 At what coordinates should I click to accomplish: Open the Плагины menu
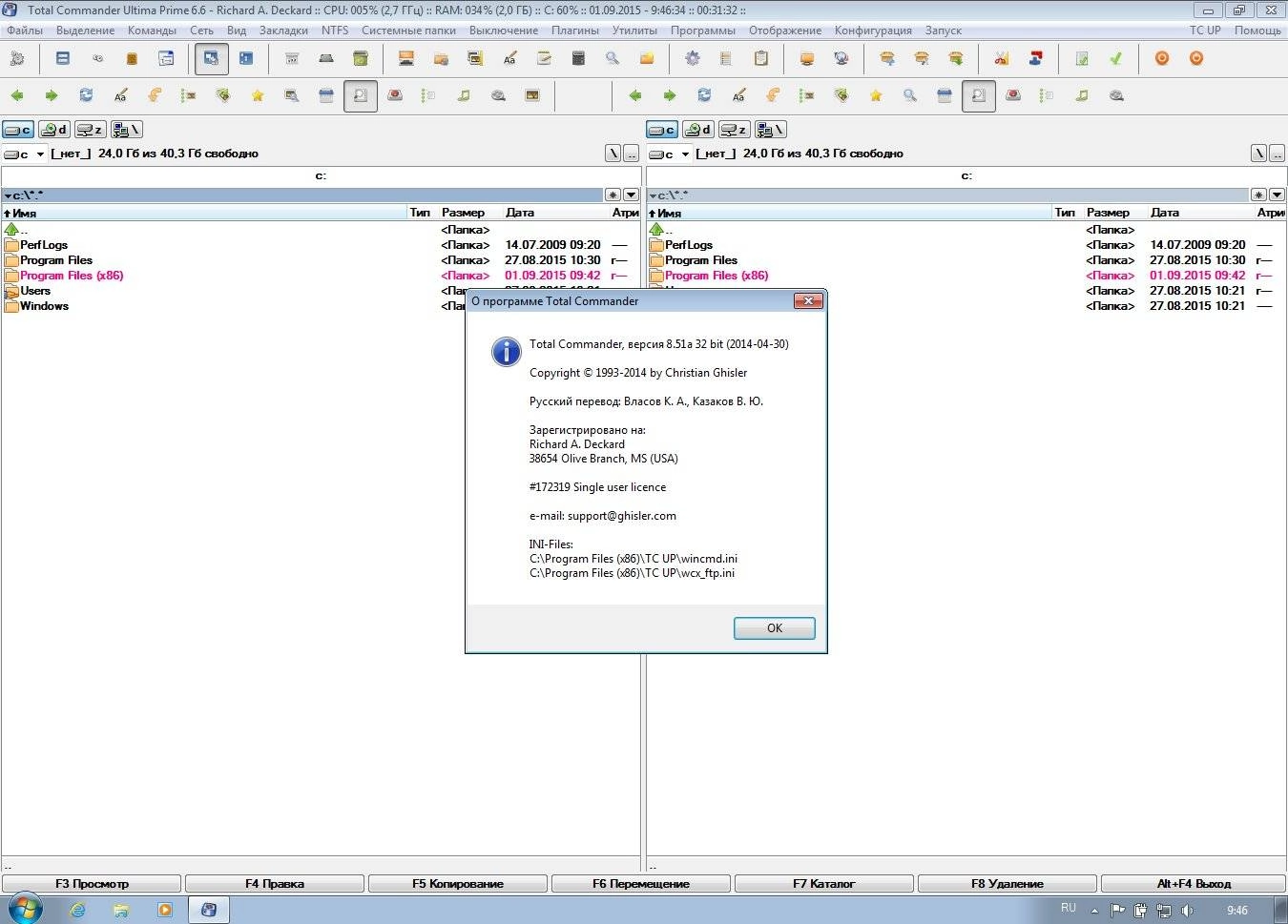coord(575,31)
